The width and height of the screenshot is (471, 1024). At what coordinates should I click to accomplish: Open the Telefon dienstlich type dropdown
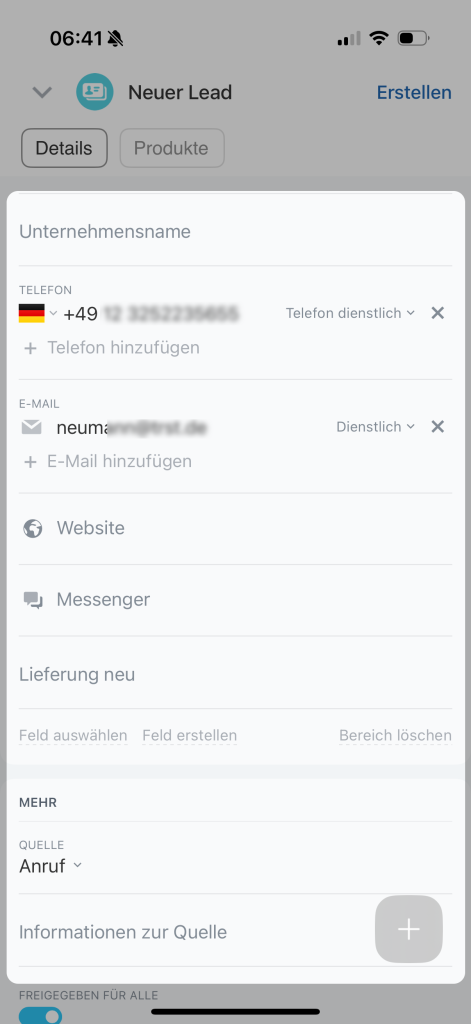(350, 313)
